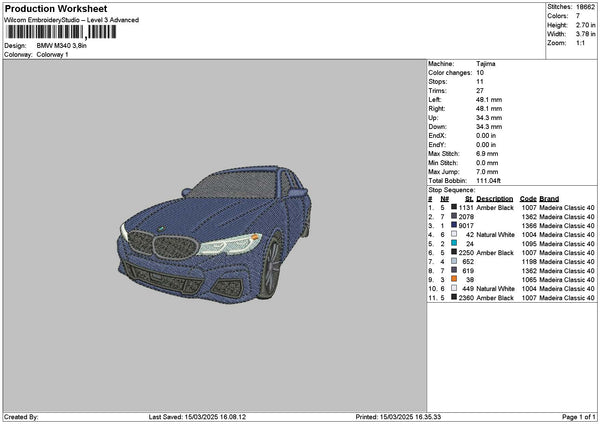Click the design name BMW M340 3,8in
The image size is (600, 424).
tap(64, 46)
